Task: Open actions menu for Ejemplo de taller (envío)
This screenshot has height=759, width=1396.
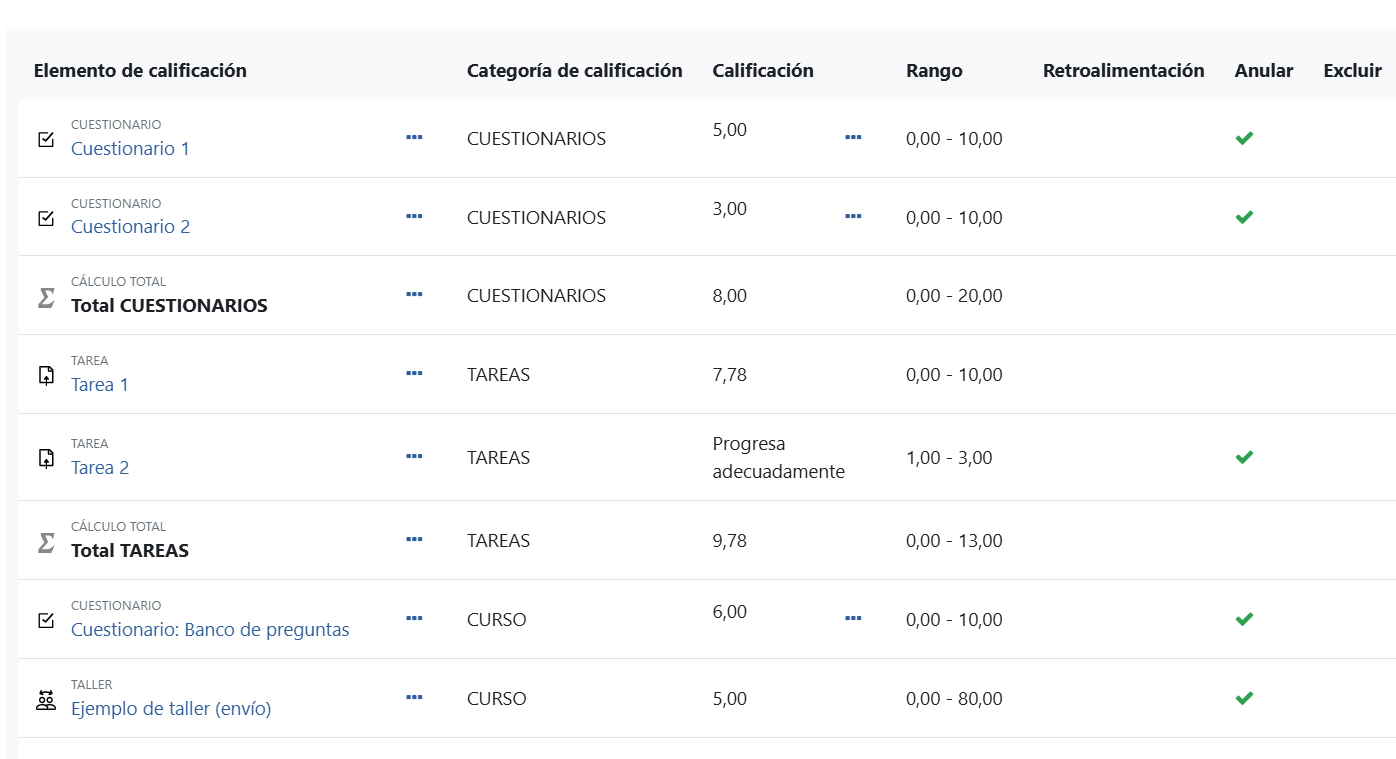Action: [414, 697]
